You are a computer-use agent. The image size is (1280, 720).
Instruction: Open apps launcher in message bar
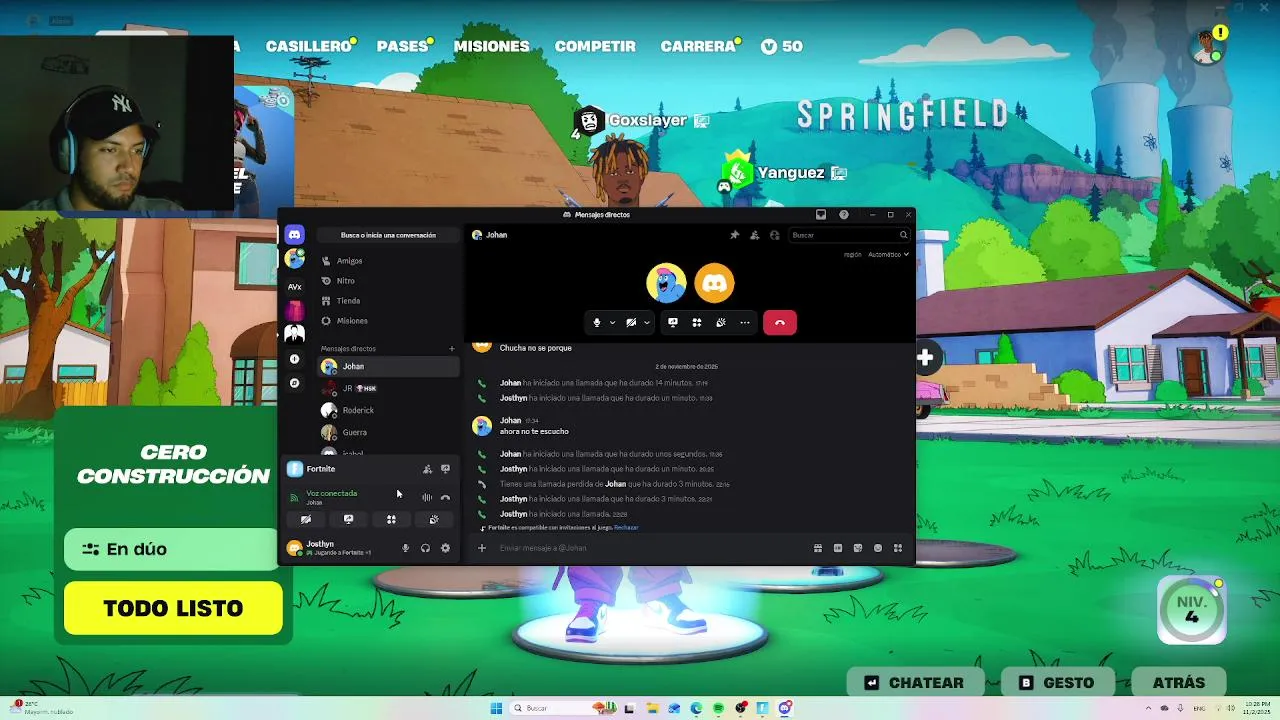tap(898, 548)
